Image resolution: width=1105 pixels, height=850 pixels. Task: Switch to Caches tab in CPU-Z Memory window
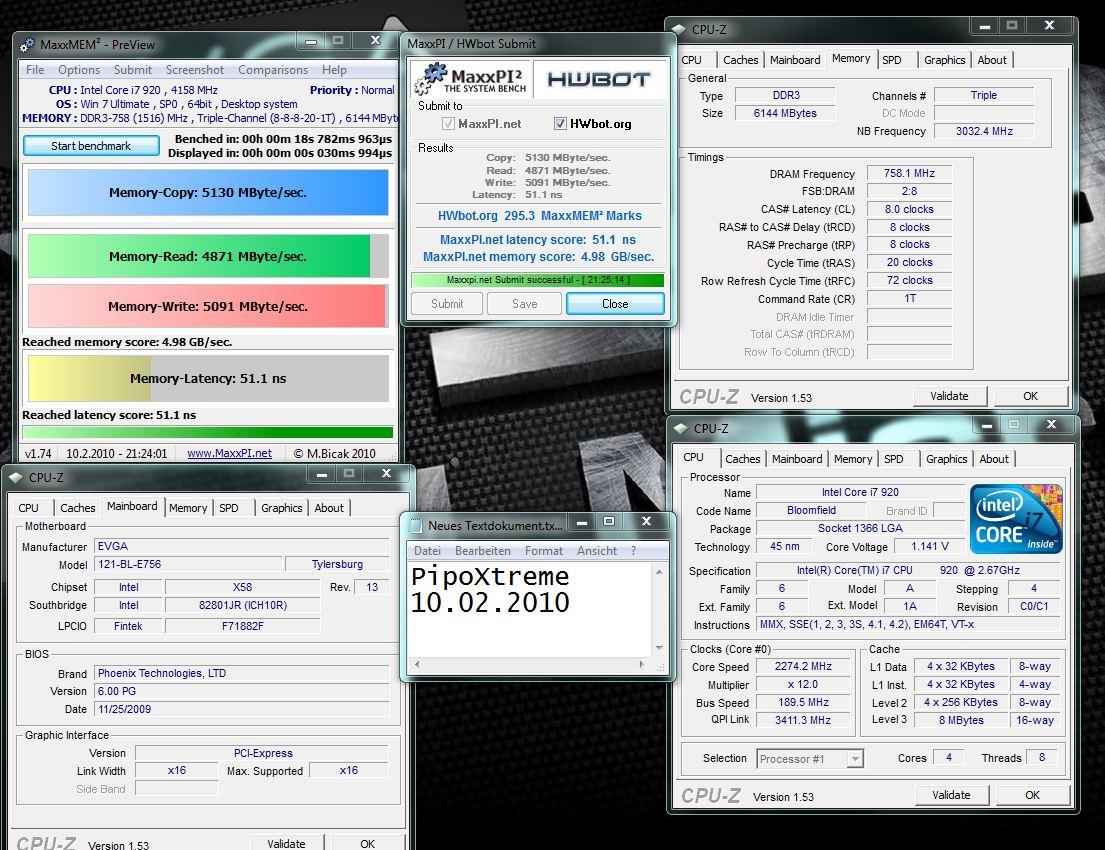pyautogui.click(x=741, y=60)
